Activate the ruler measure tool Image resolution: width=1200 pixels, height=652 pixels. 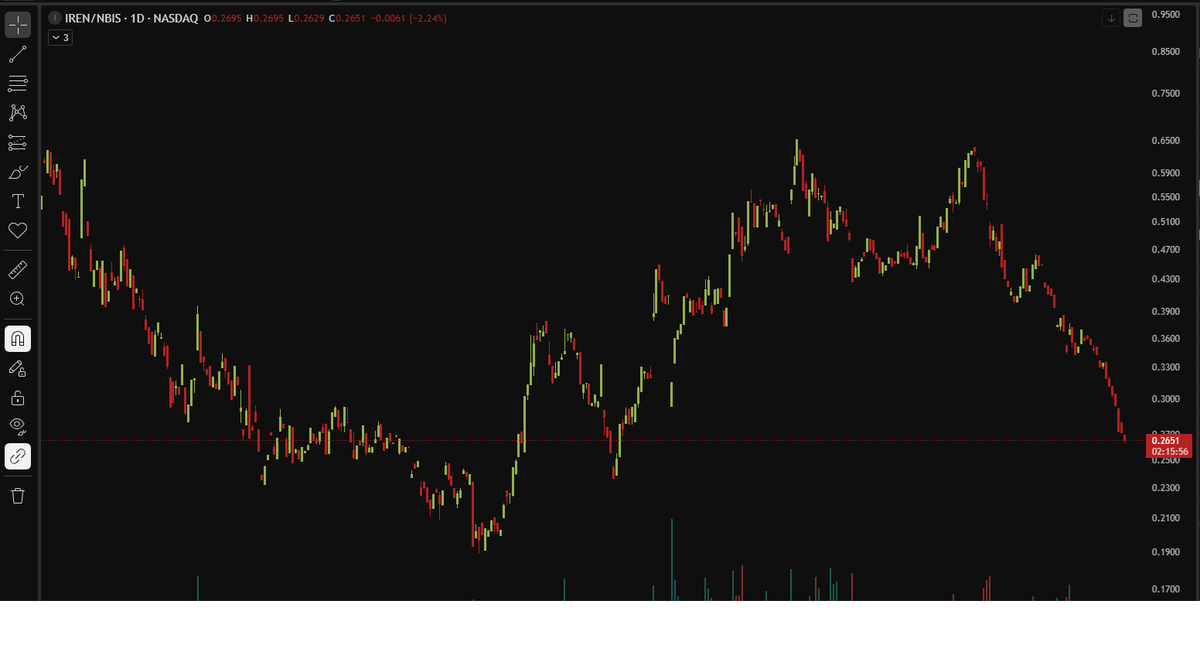pyautogui.click(x=18, y=269)
